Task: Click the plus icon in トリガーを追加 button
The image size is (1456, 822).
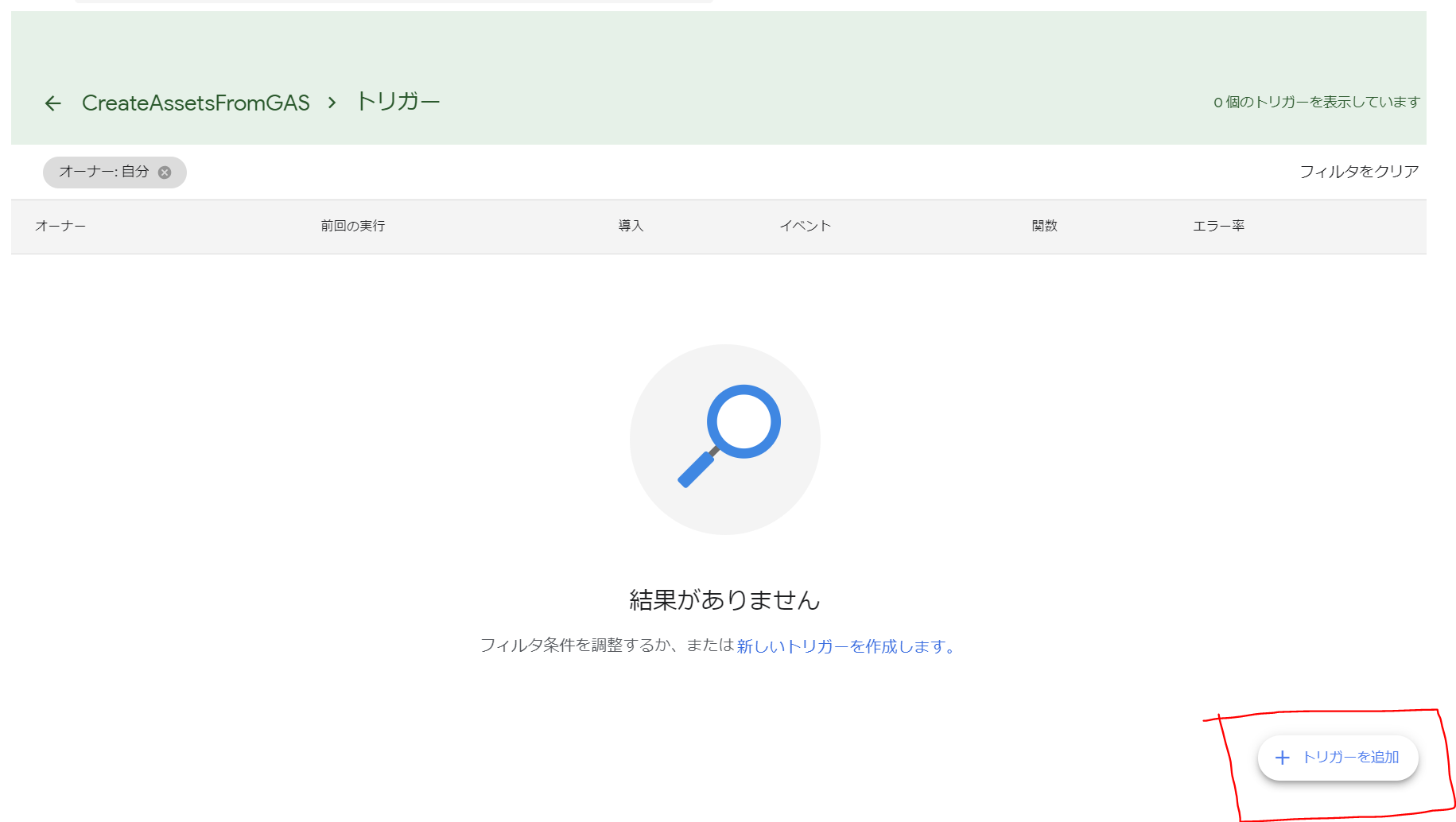Action: click(x=1282, y=758)
